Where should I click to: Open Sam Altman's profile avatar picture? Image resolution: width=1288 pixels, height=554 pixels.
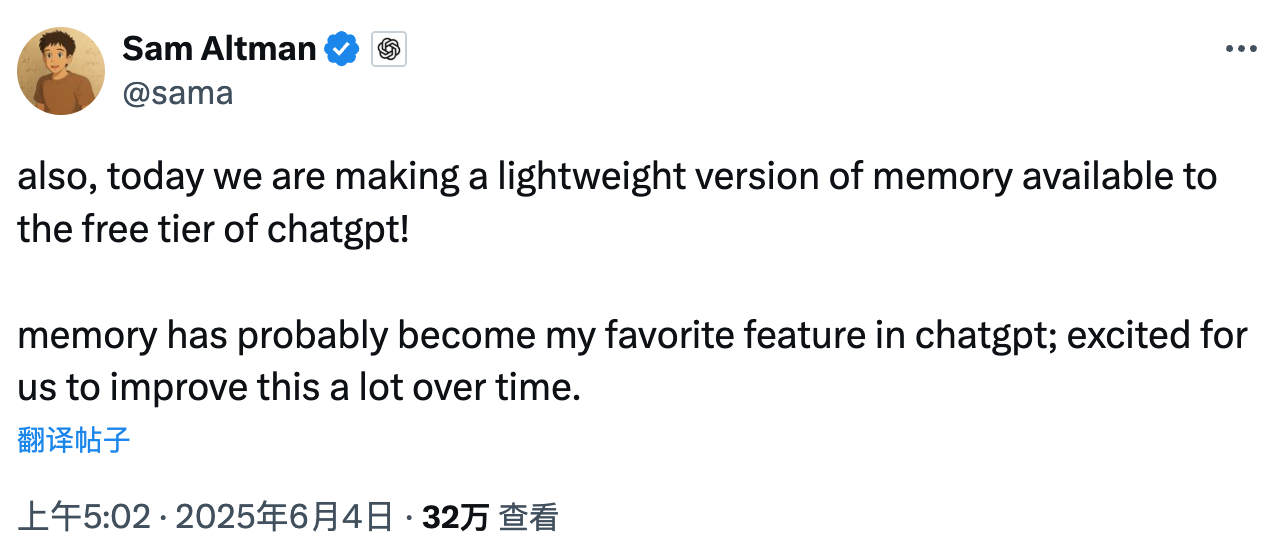61,71
